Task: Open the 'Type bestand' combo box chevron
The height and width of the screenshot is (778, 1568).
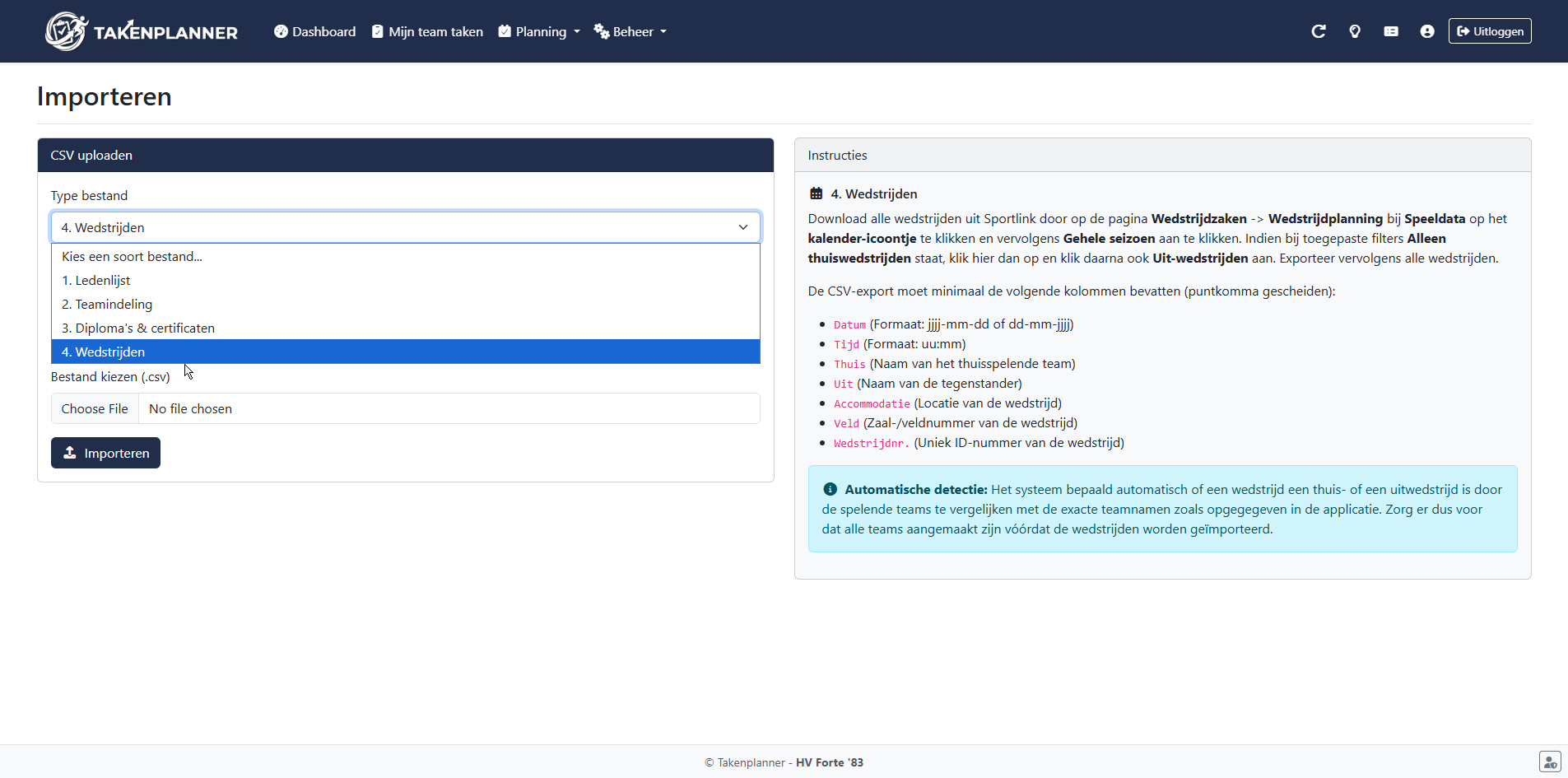Action: pos(741,226)
